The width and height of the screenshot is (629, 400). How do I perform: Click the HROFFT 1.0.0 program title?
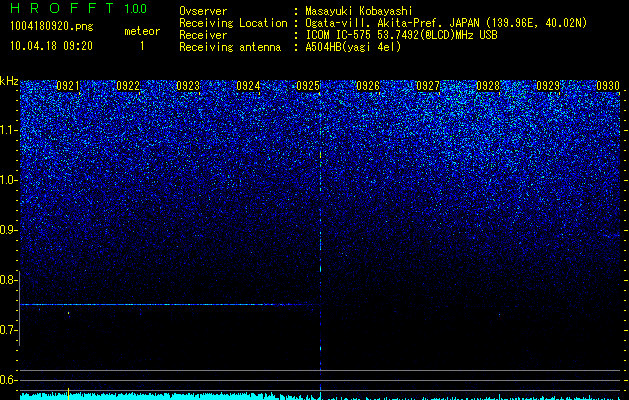79,8
